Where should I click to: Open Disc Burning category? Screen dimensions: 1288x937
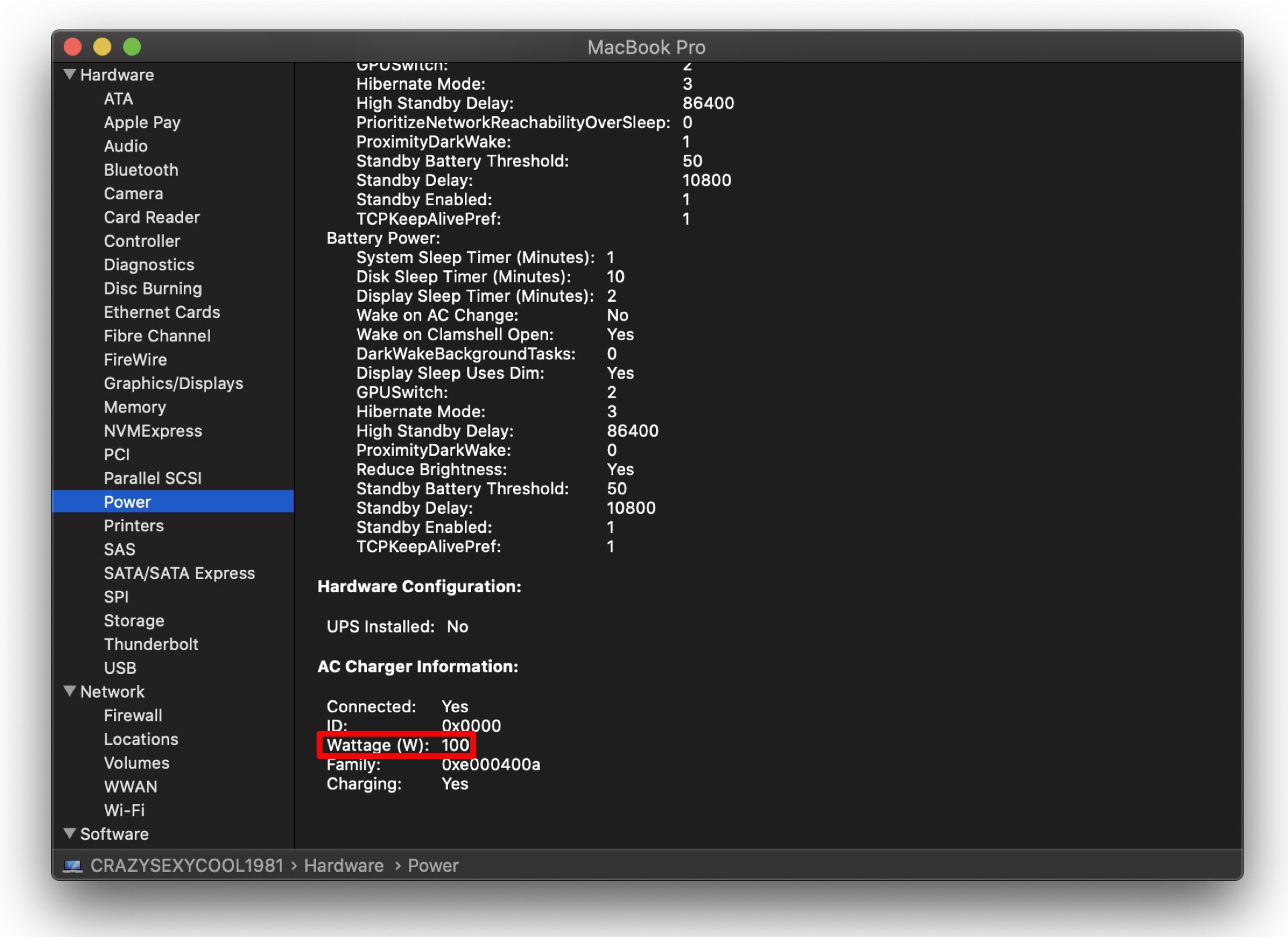coord(153,288)
